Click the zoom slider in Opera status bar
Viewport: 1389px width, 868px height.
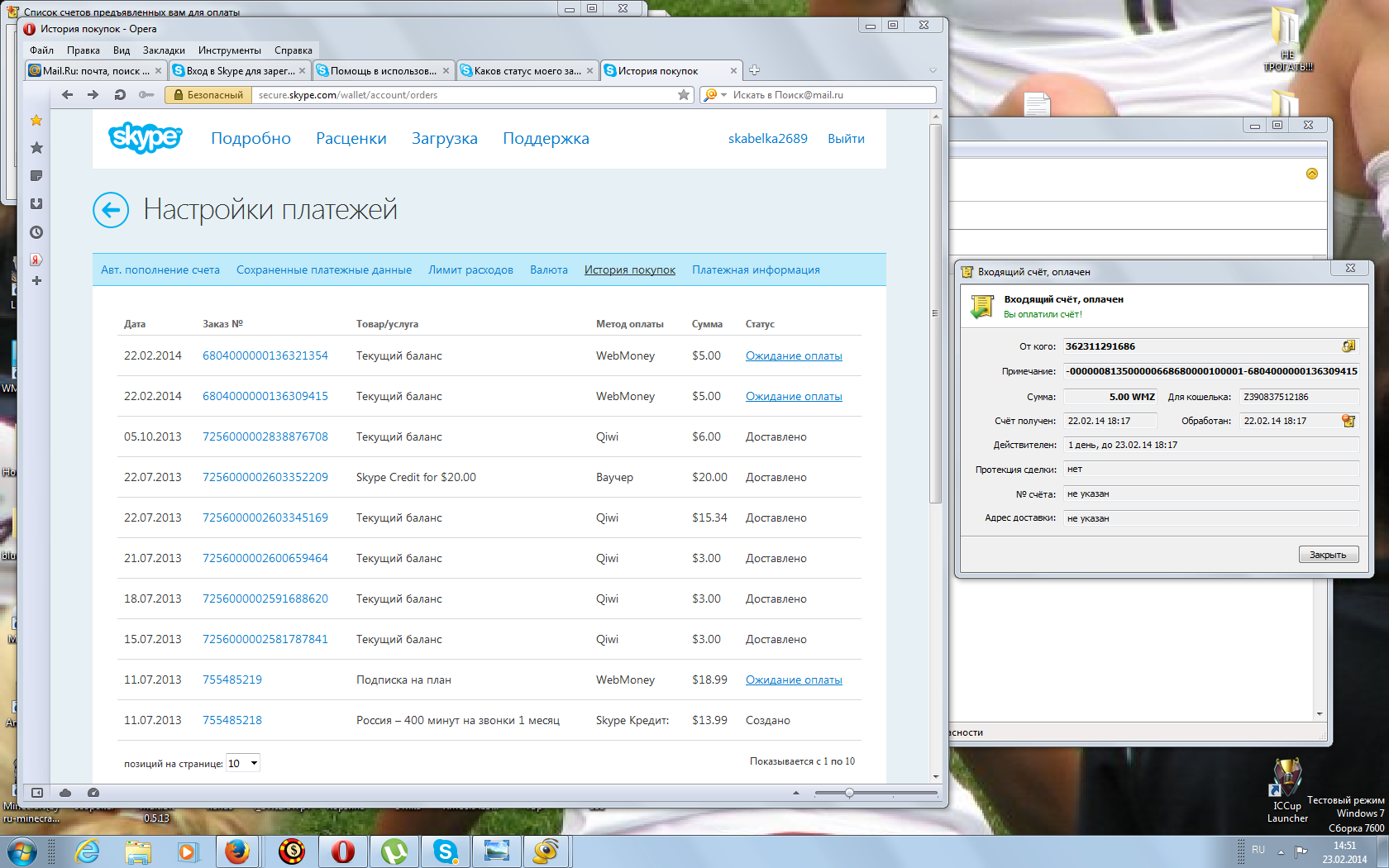849,793
